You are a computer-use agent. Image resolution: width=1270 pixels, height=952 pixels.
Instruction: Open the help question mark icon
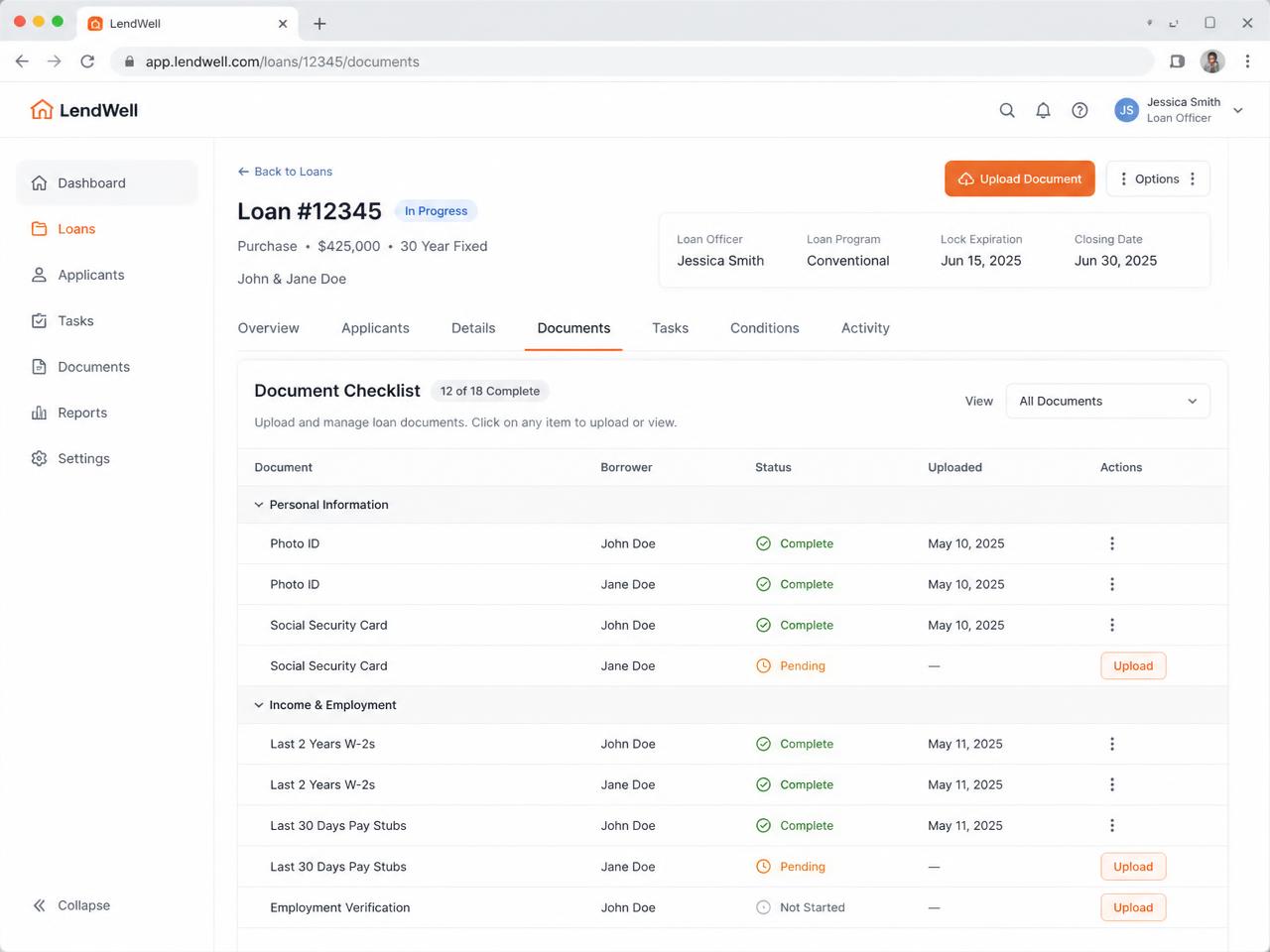[1079, 110]
